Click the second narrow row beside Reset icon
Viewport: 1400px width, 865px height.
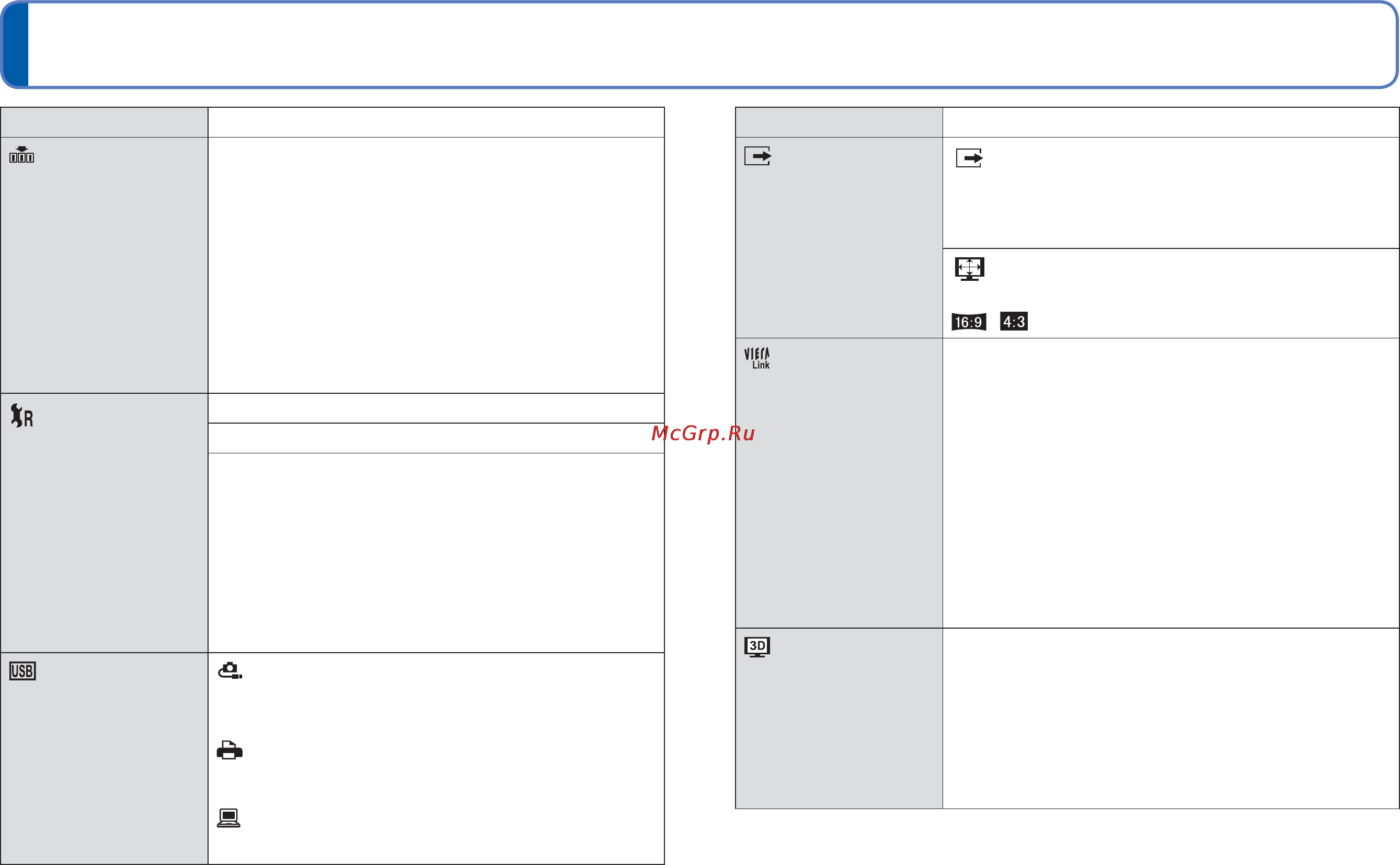click(x=436, y=439)
